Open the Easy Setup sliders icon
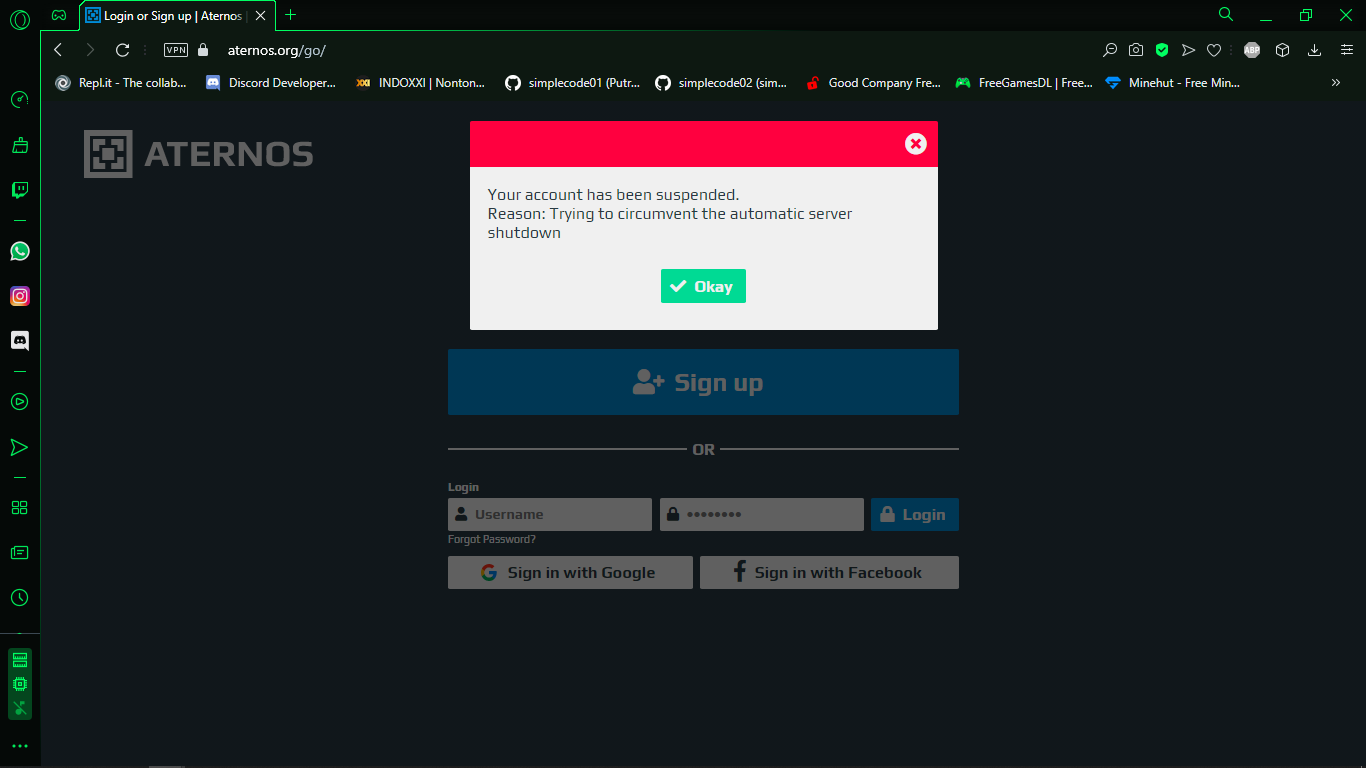 click(x=1347, y=50)
